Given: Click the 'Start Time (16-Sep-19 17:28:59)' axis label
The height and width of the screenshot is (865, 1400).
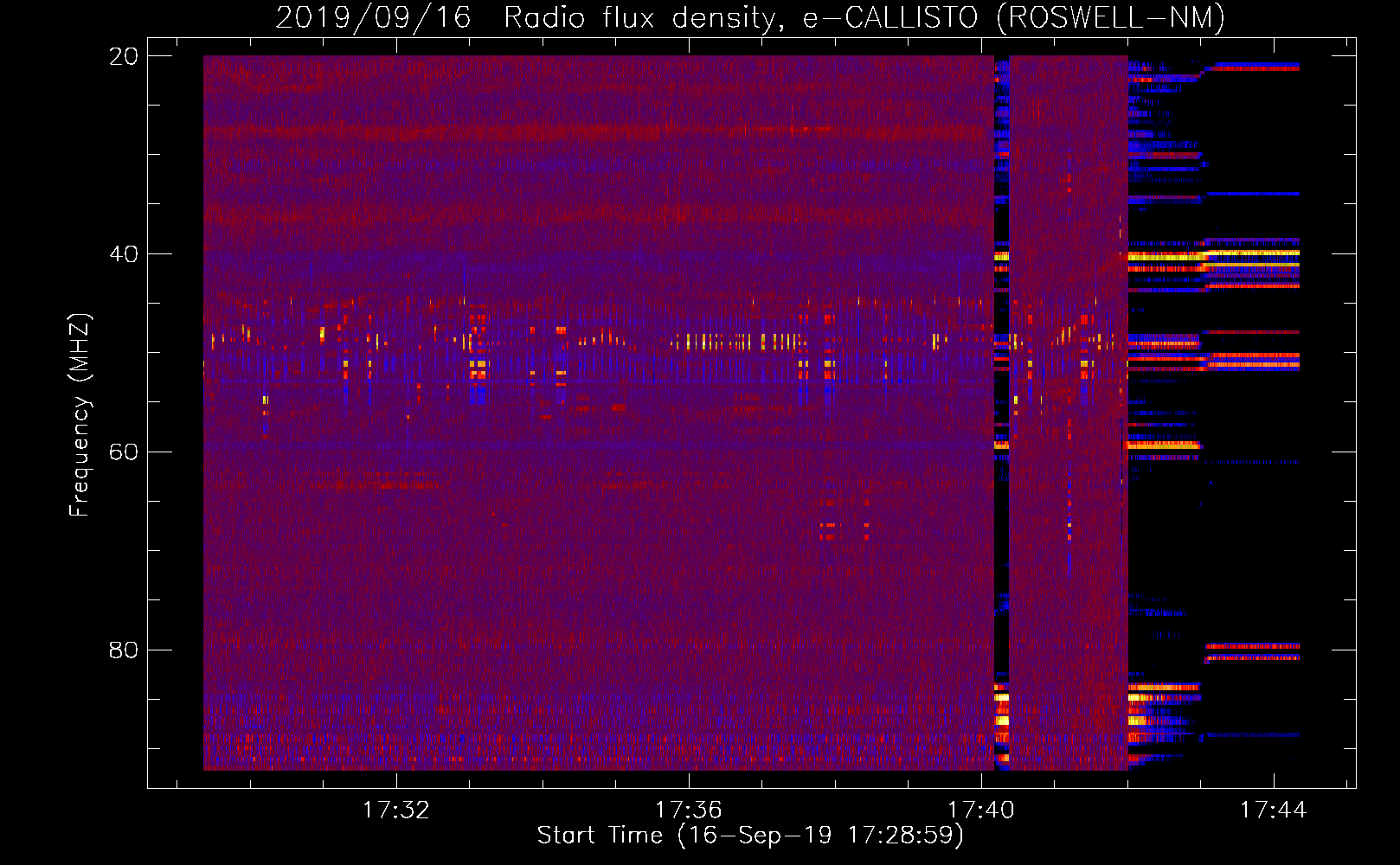Looking at the screenshot, I should (750, 836).
